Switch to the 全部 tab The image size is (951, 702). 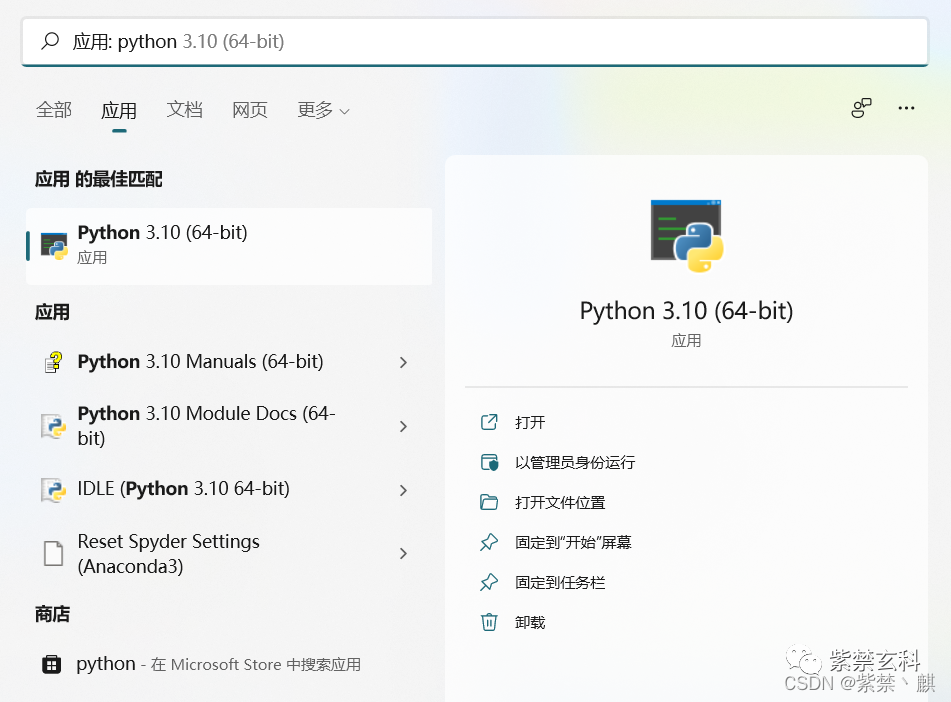pyautogui.click(x=54, y=110)
